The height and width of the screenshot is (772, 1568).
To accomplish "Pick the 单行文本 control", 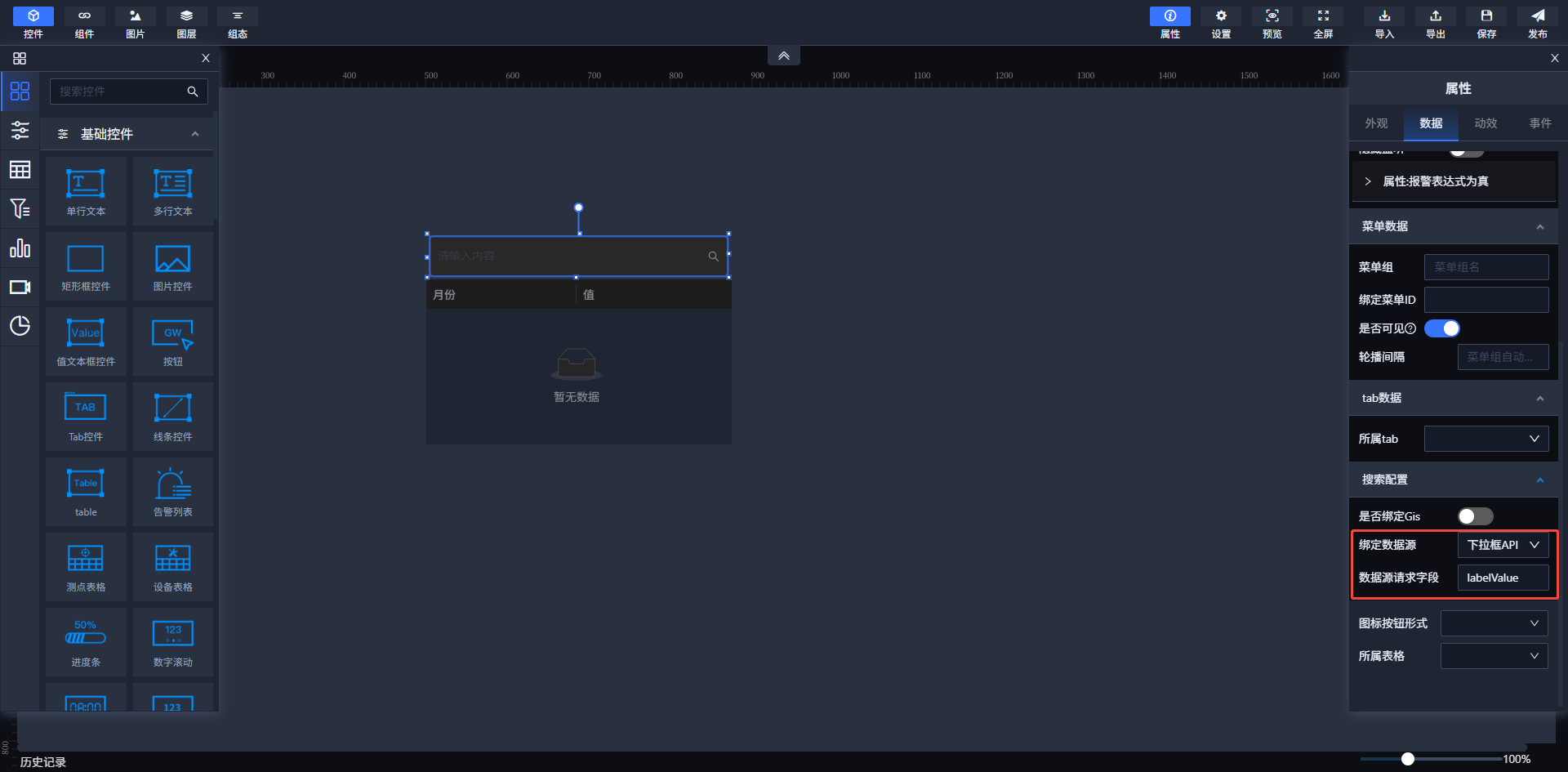I will 86,191.
